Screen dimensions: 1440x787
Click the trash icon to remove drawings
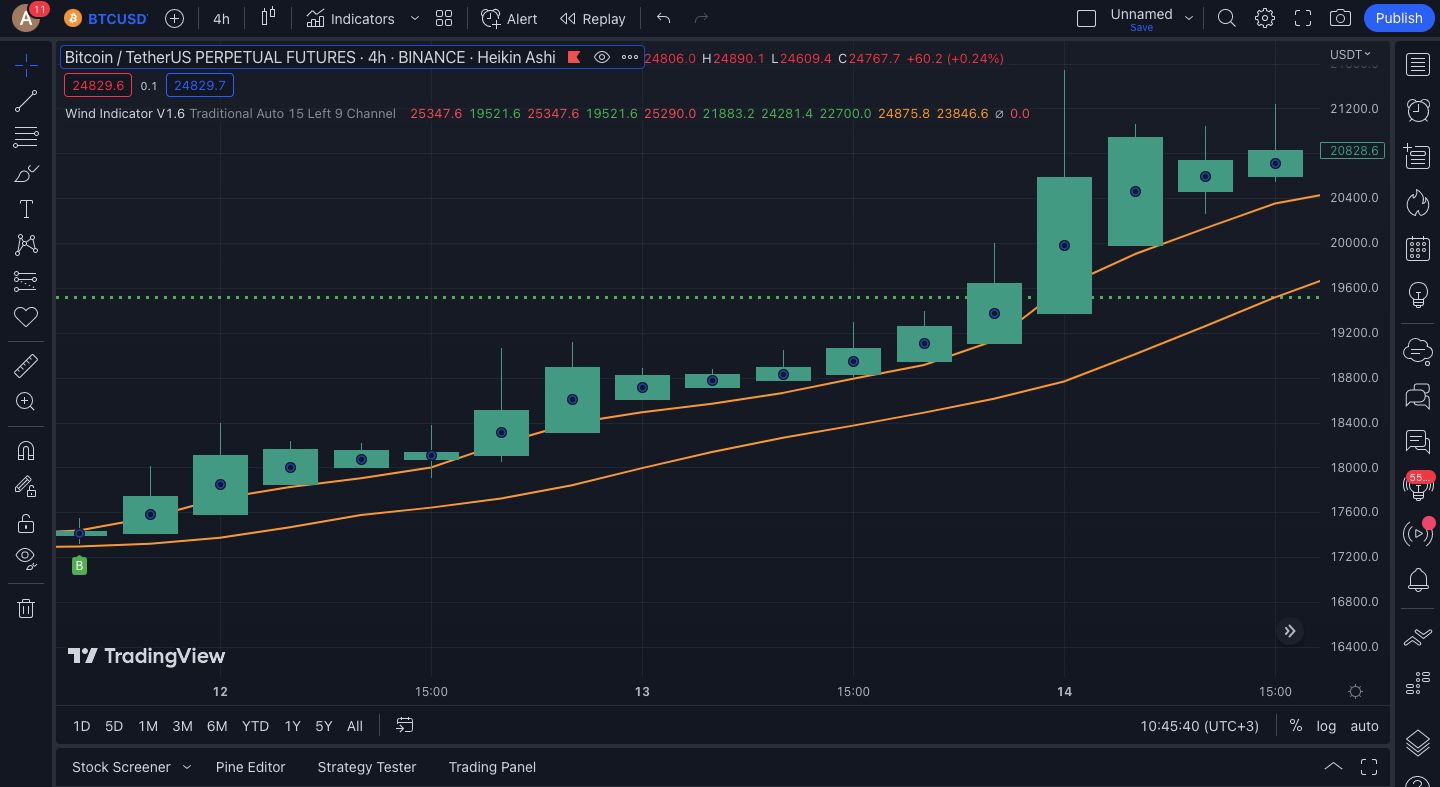(26, 608)
